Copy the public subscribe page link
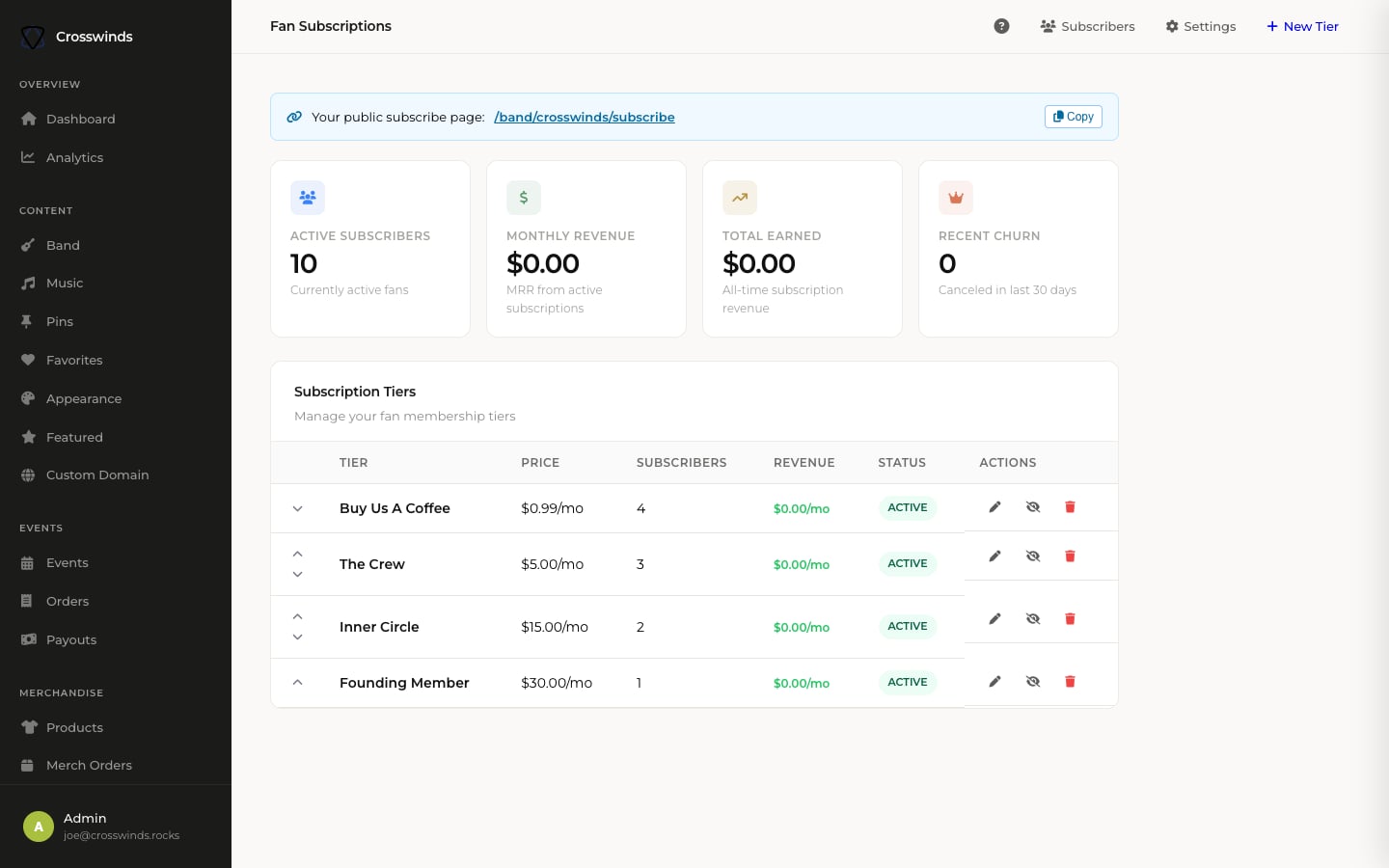 point(1073,117)
